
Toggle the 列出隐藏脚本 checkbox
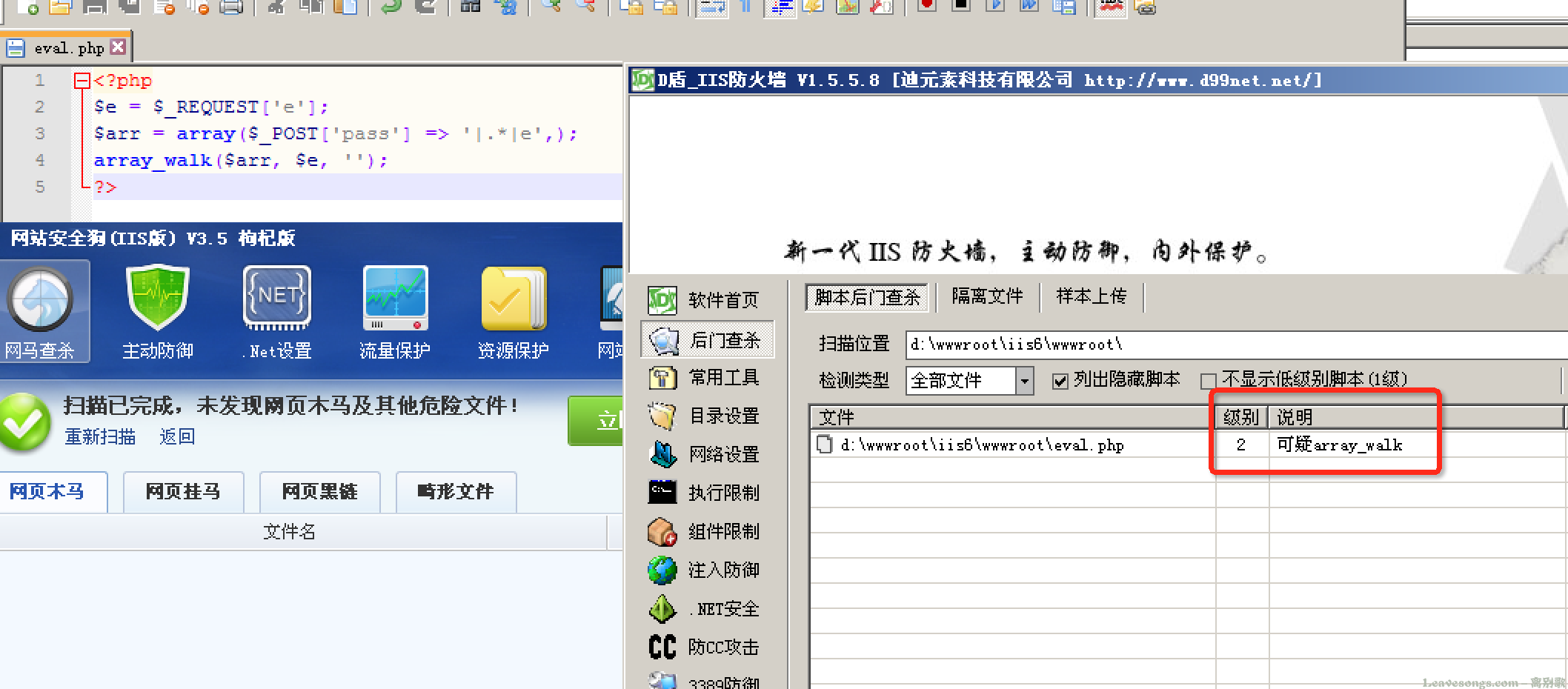(1060, 381)
